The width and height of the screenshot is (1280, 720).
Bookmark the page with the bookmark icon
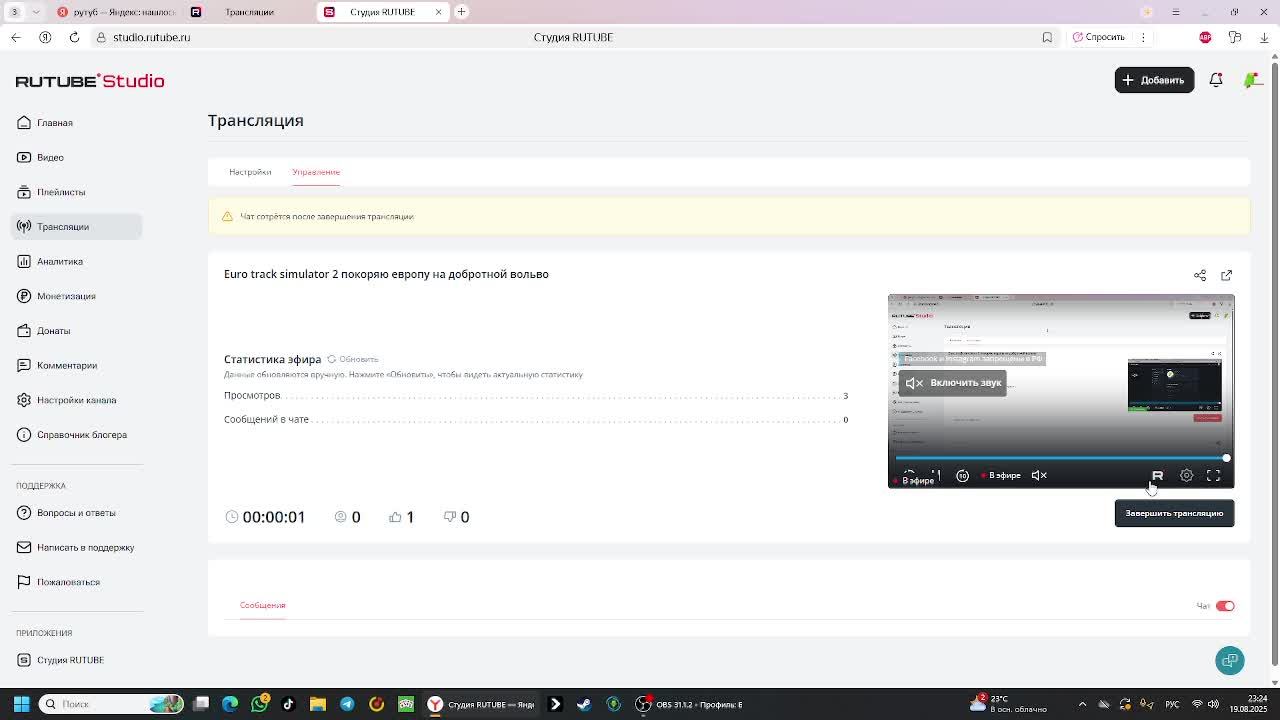pos(1047,37)
